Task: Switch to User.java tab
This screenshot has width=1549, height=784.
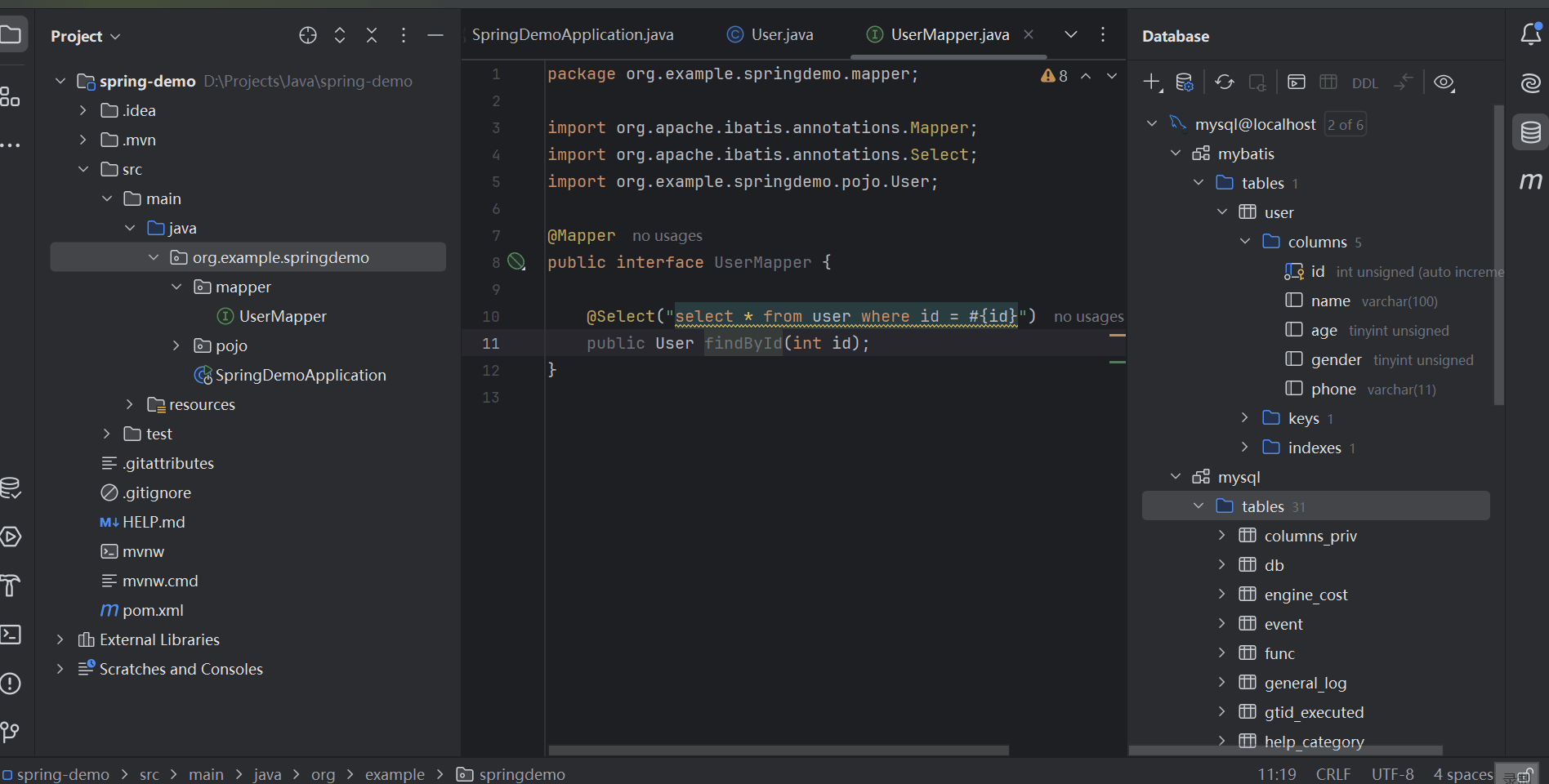Action: [x=770, y=34]
